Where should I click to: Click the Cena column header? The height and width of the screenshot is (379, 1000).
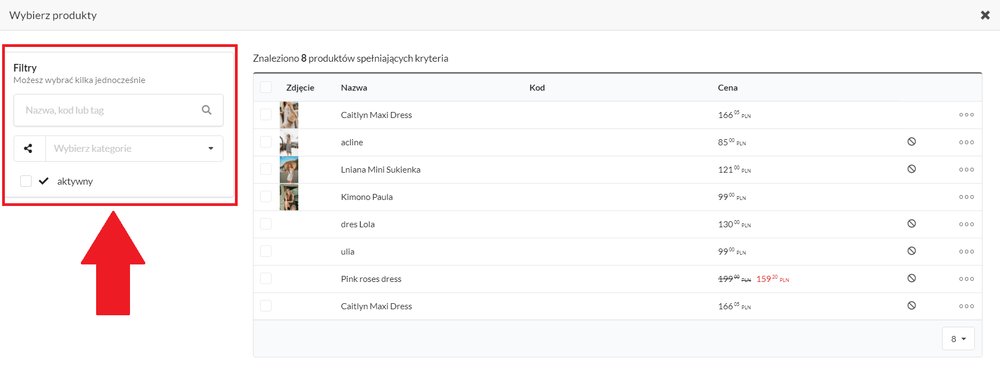(x=728, y=87)
